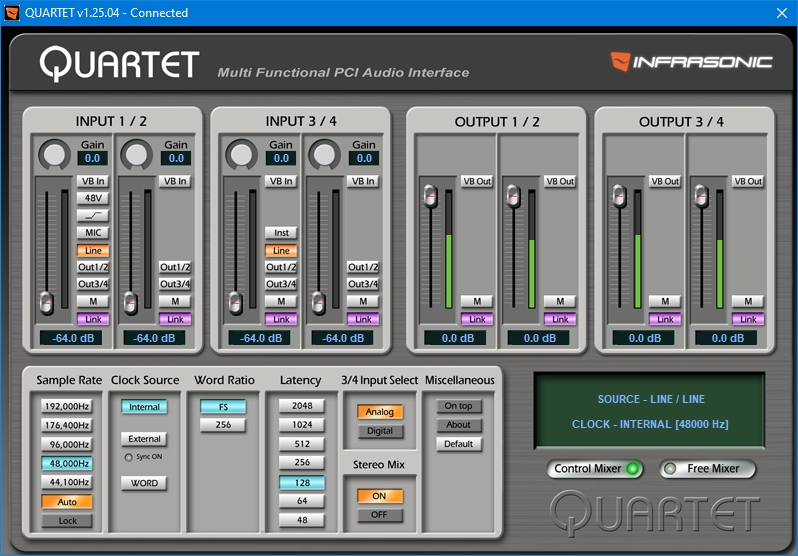The width and height of the screenshot is (798, 556).
Task: Toggle Link on Output 3
Action: [665, 319]
